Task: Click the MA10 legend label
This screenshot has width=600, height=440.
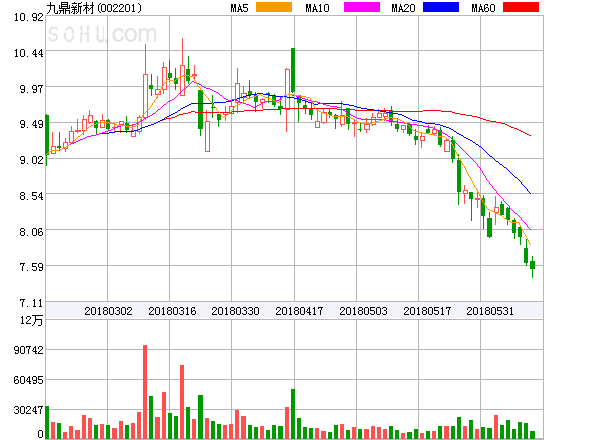Action: tap(317, 8)
